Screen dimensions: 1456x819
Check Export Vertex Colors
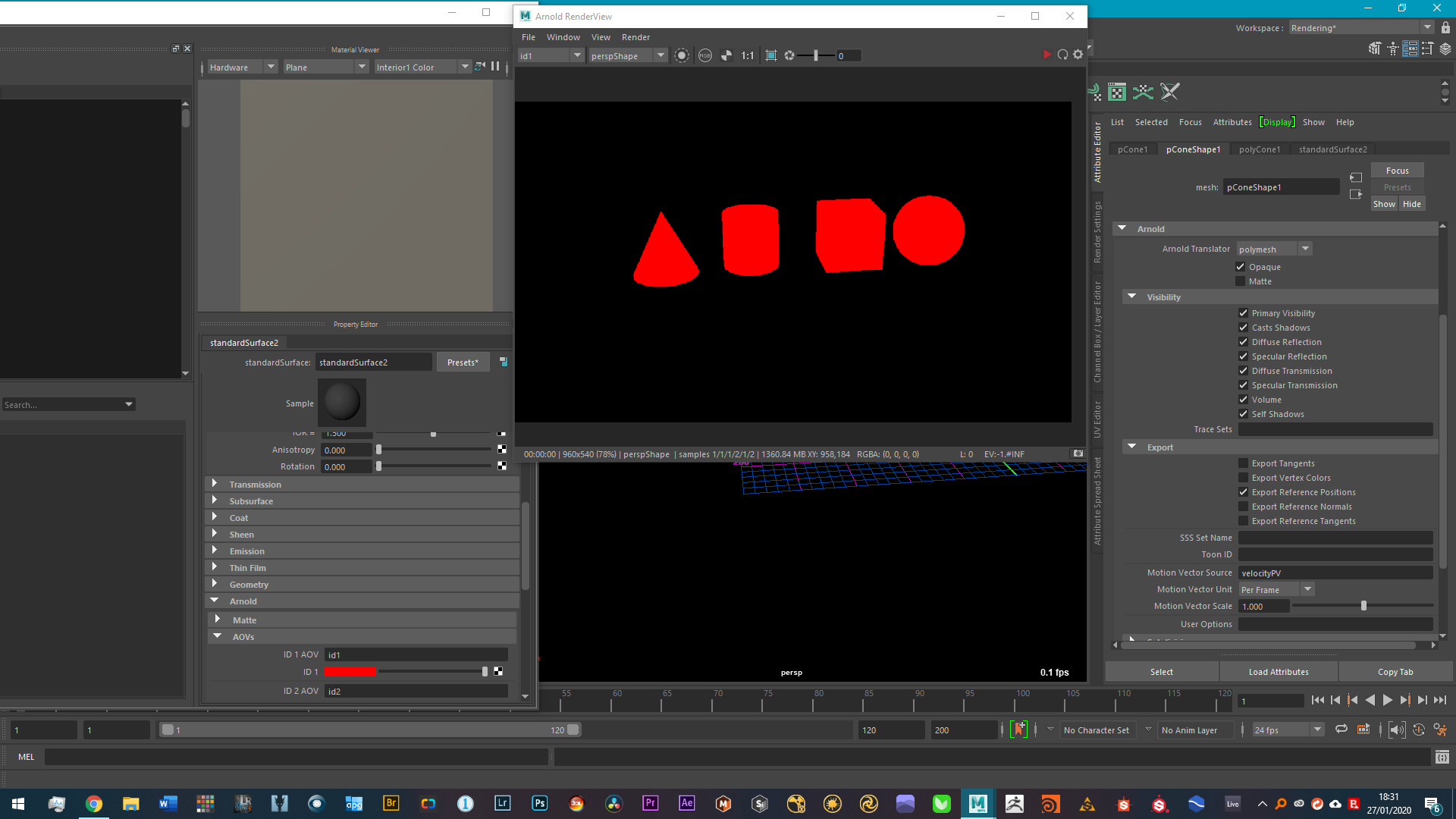click(x=1244, y=478)
